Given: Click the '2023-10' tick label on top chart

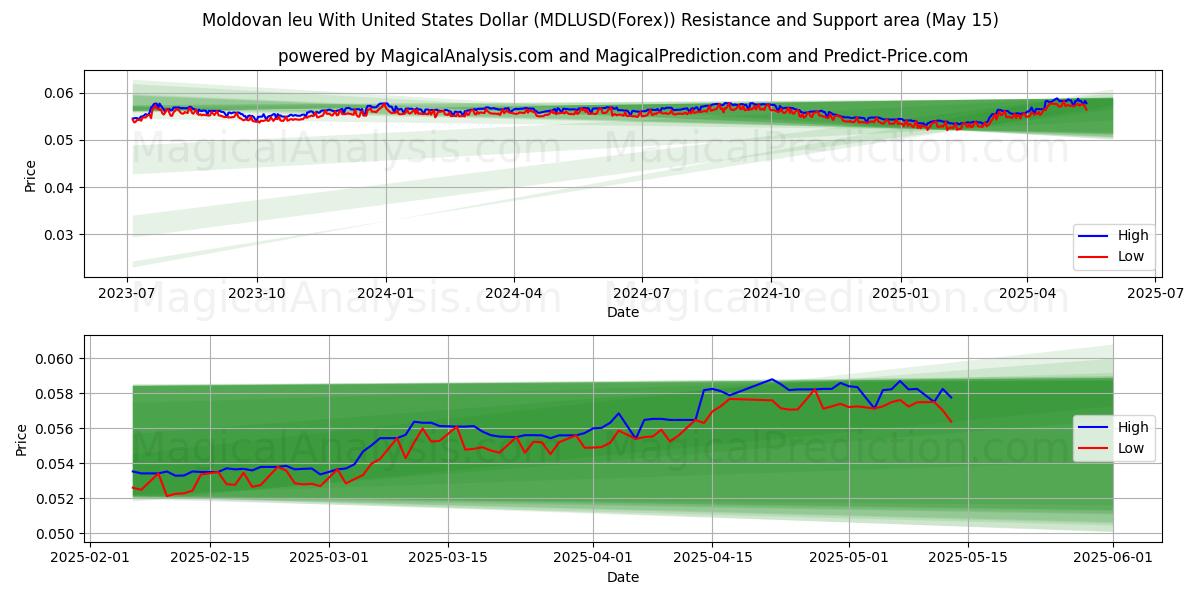Looking at the screenshot, I should click(257, 295).
